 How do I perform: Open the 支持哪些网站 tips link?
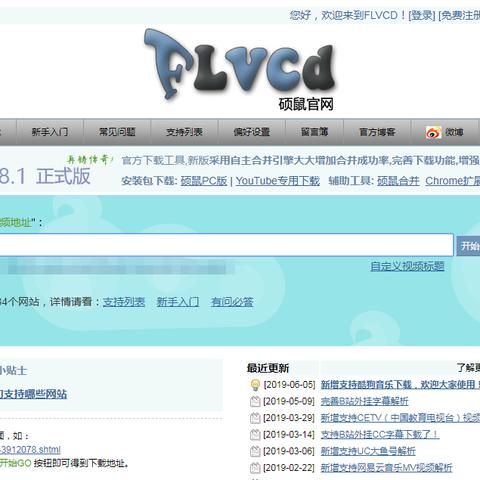pos(33,394)
